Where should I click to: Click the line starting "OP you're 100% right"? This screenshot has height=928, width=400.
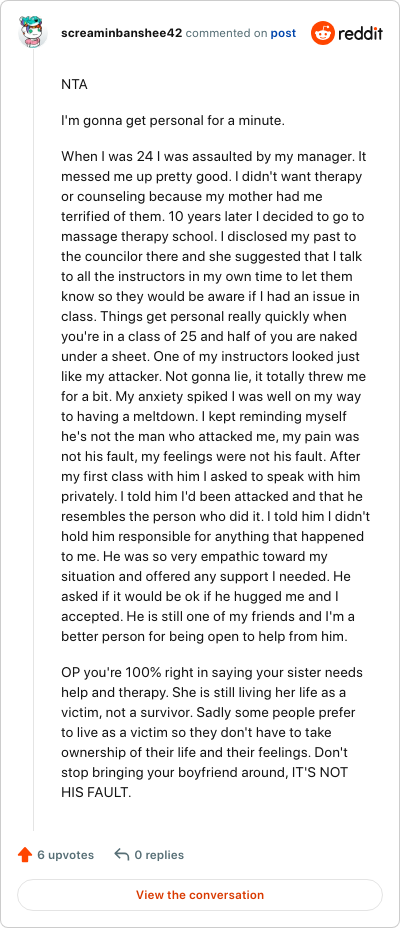click(212, 673)
